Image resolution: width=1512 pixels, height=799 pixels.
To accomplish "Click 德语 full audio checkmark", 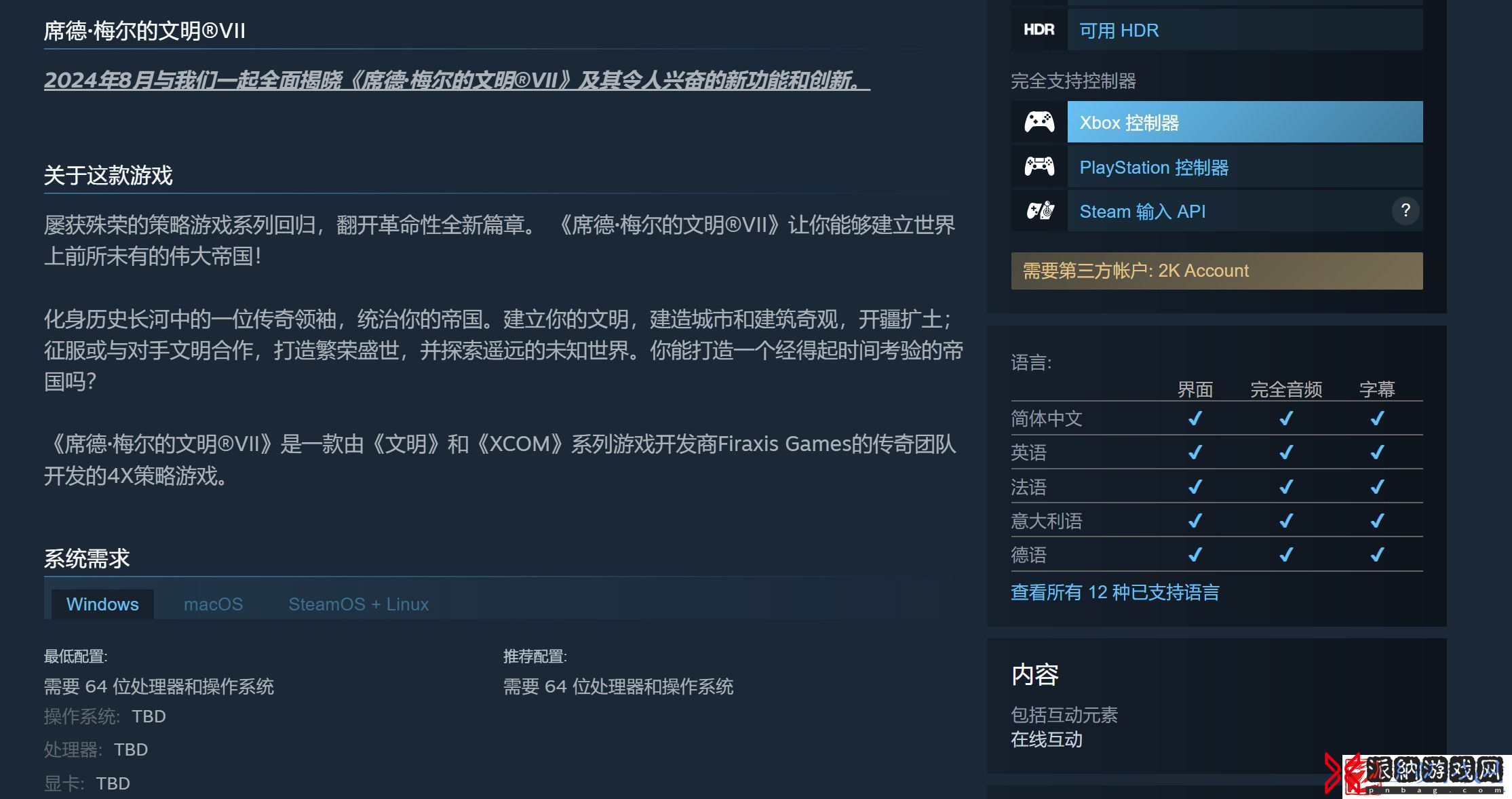I will [x=1286, y=555].
